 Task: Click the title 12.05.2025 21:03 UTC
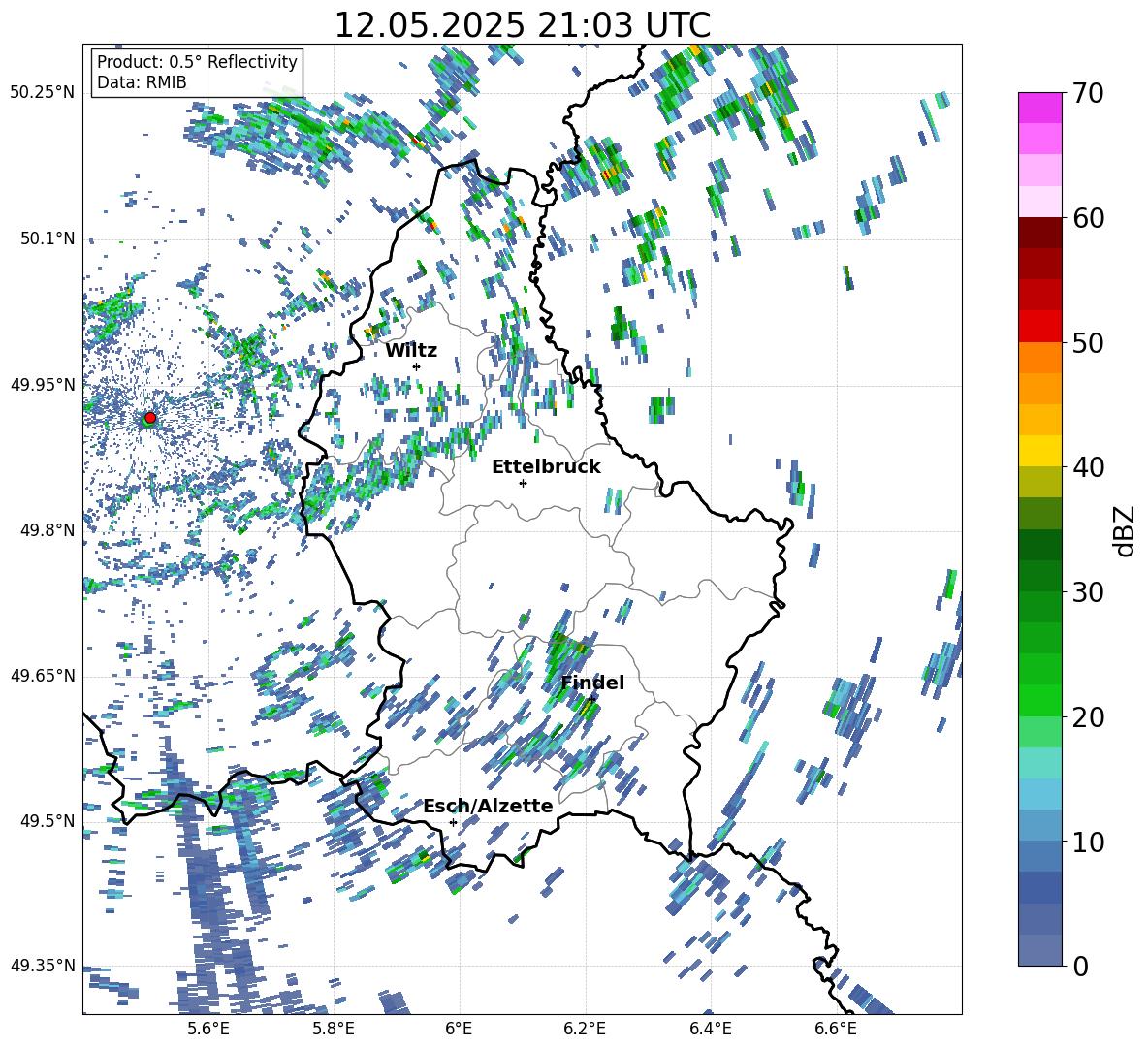coord(522,25)
